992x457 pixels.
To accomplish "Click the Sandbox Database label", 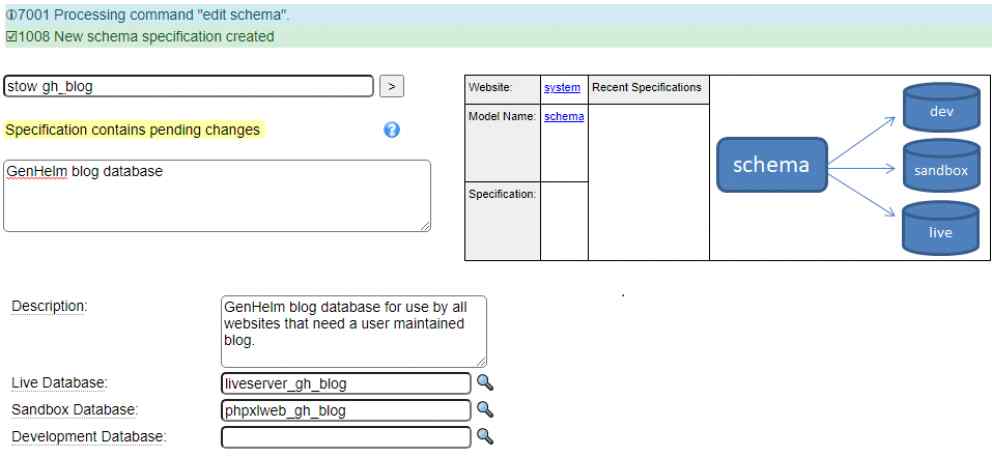I will point(75,410).
